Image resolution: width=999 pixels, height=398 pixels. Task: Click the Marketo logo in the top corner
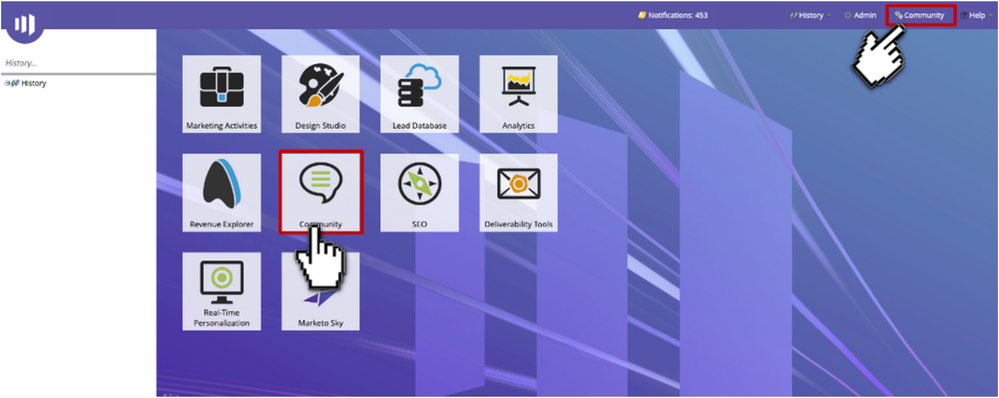[x=25, y=24]
